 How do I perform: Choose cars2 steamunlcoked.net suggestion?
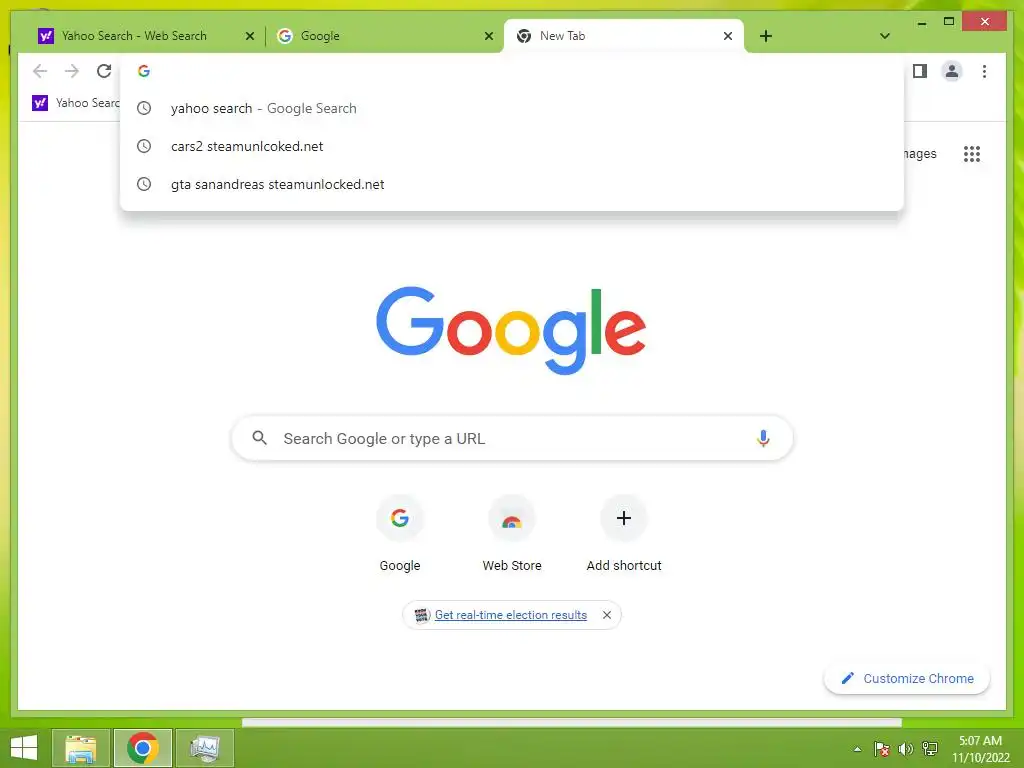click(x=512, y=146)
